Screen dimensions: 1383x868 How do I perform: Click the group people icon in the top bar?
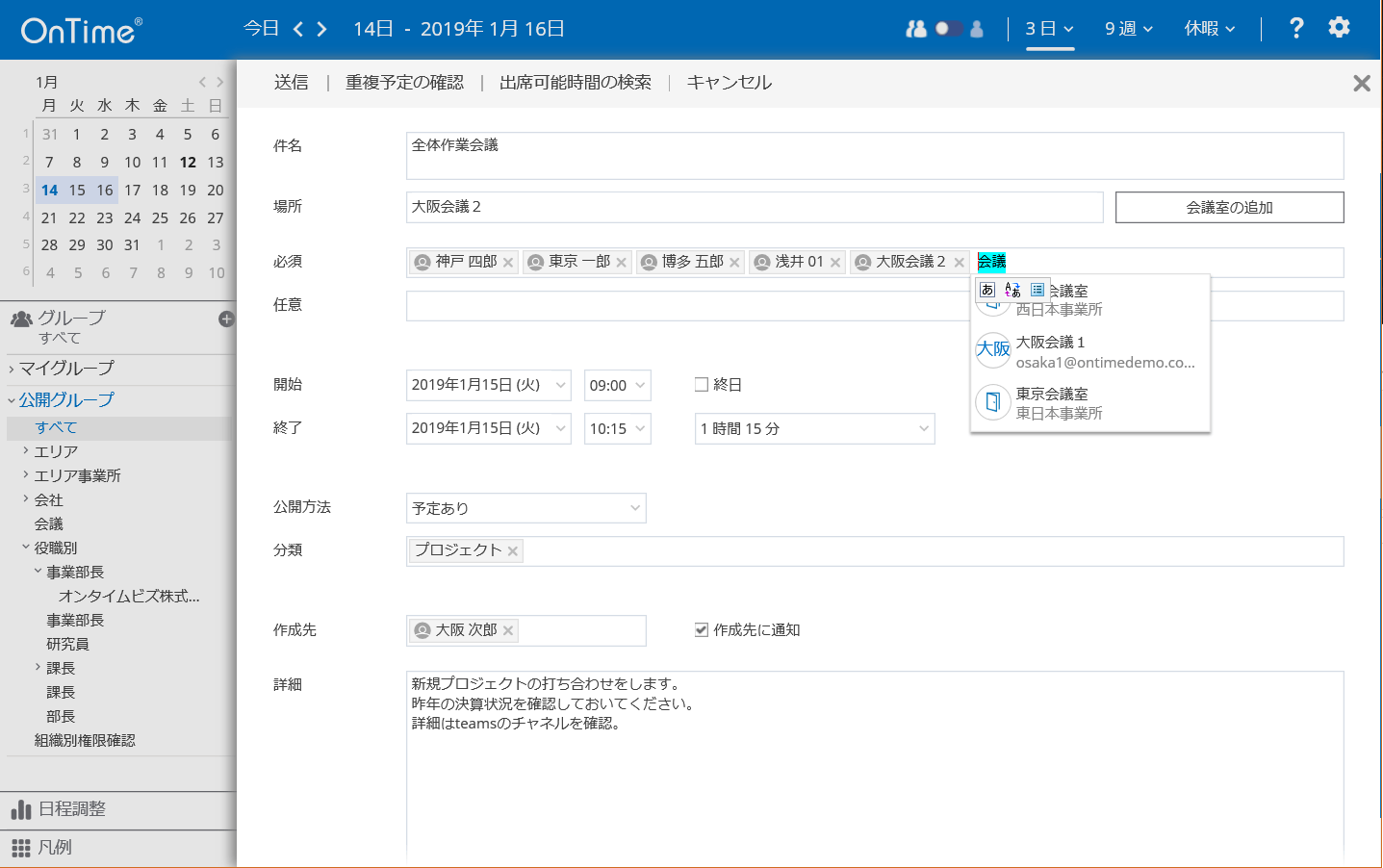coord(915,29)
